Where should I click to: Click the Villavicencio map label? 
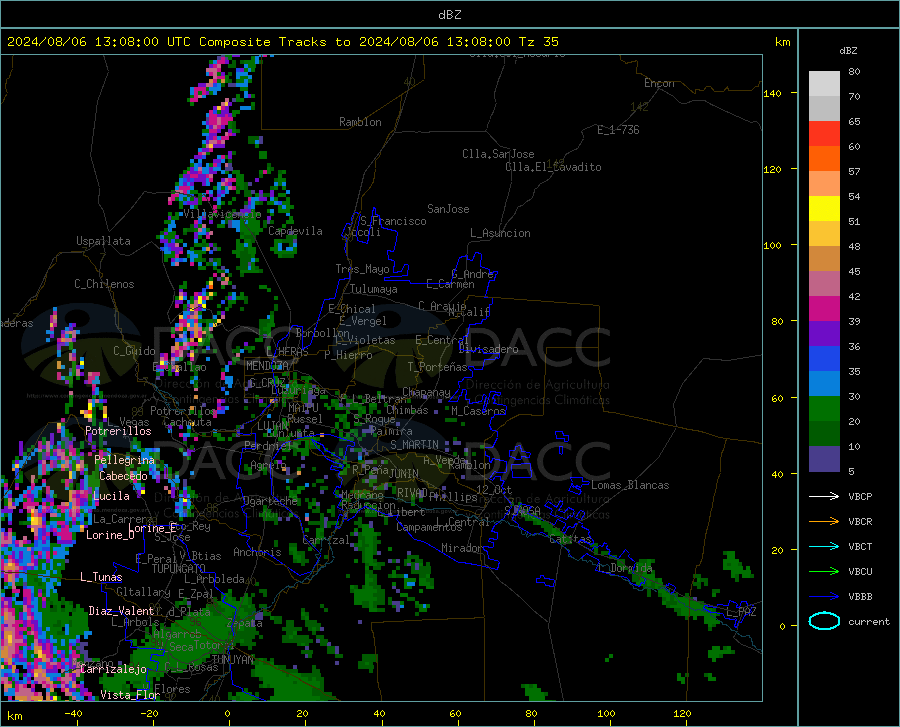(222, 214)
